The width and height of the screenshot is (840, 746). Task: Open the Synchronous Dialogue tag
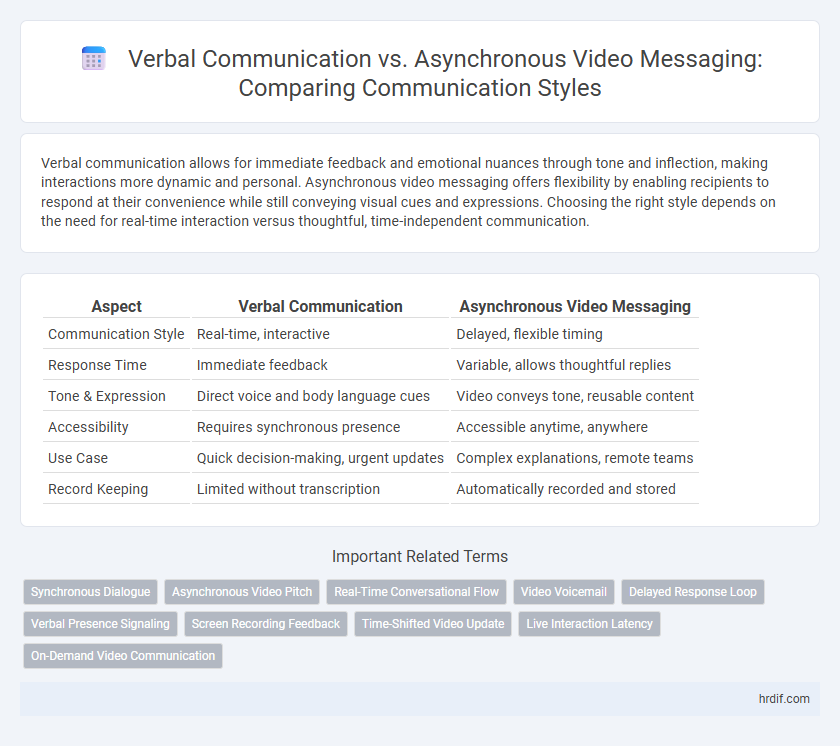tap(91, 592)
